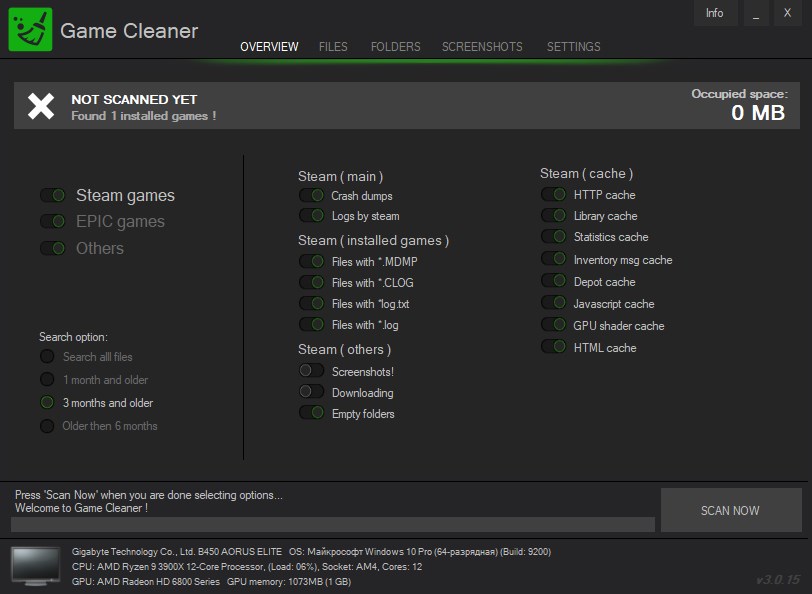Open the SETTINGS tab
Viewport: 812px width, 594px height.
(x=573, y=46)
